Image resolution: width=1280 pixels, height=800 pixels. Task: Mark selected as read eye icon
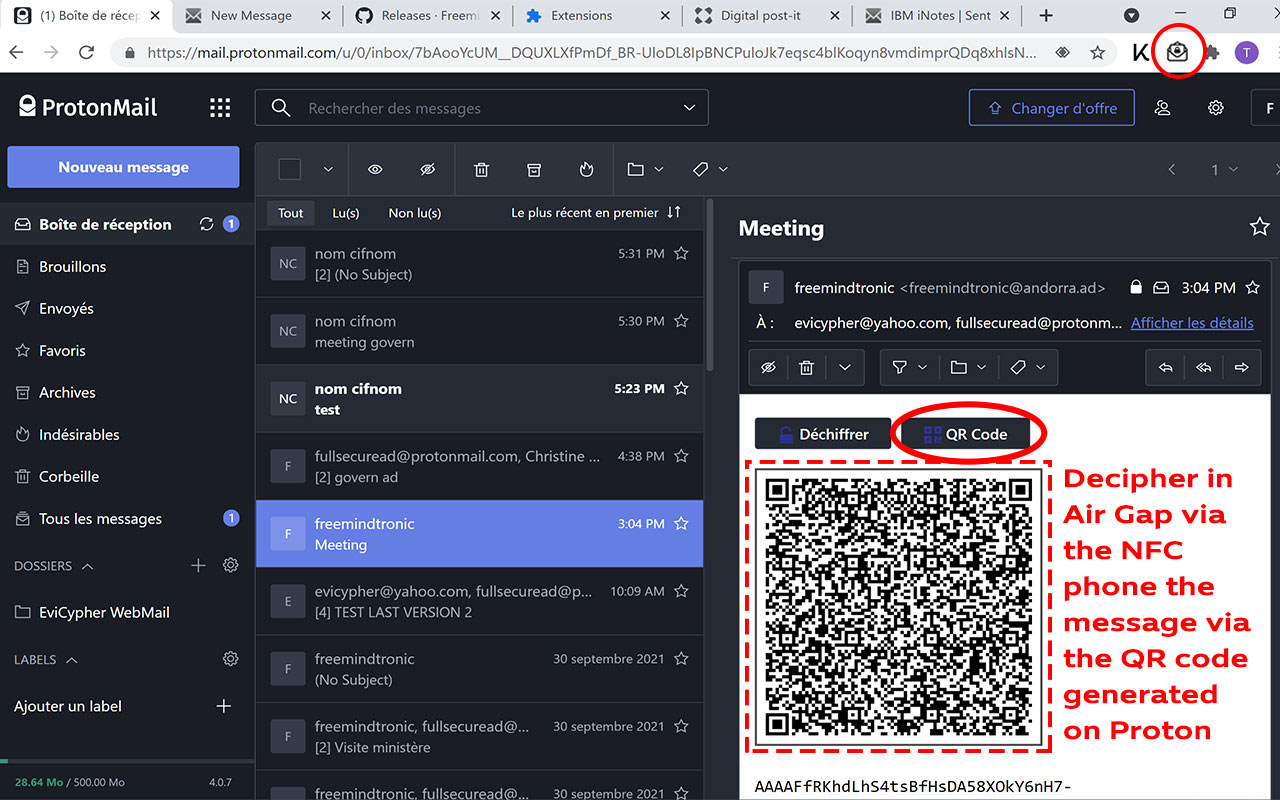click(375, 170)
